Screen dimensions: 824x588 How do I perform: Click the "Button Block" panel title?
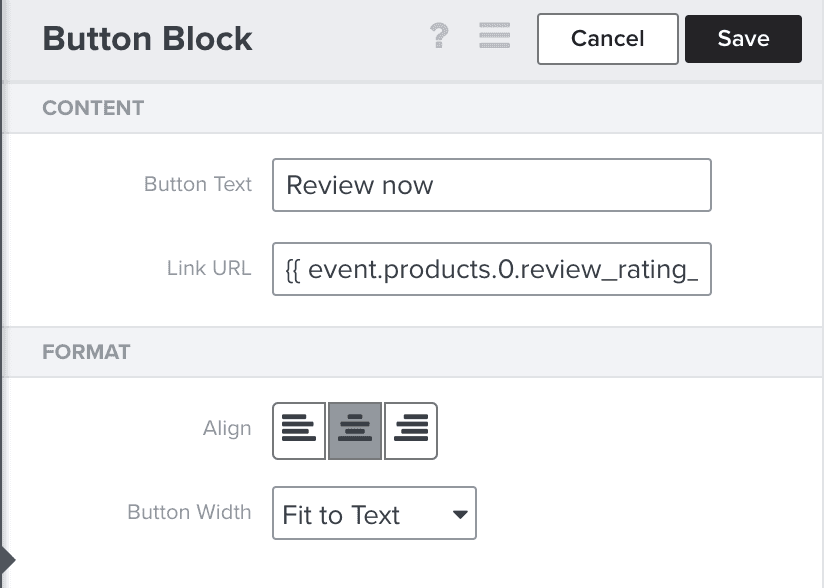coord(147,39)
